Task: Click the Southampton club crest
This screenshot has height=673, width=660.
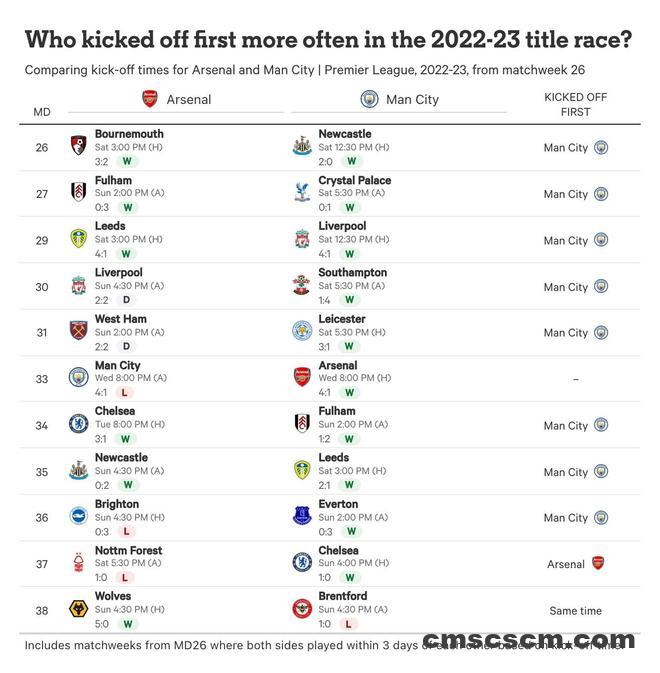Action: (302, 285)
